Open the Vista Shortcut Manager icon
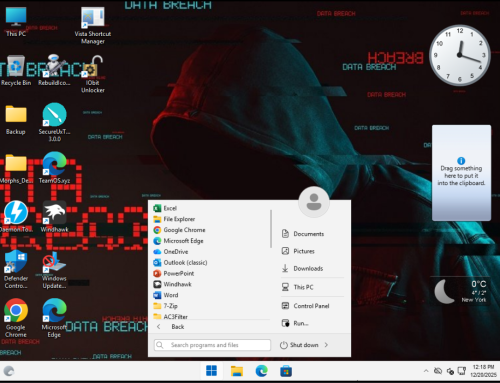 [93, 26]
